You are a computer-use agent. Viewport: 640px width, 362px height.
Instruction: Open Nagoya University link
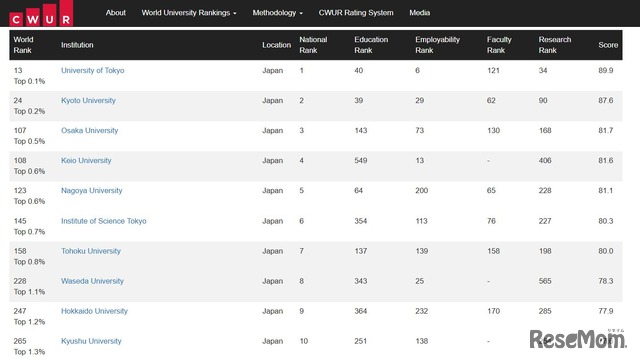click(x=91, y=191)
